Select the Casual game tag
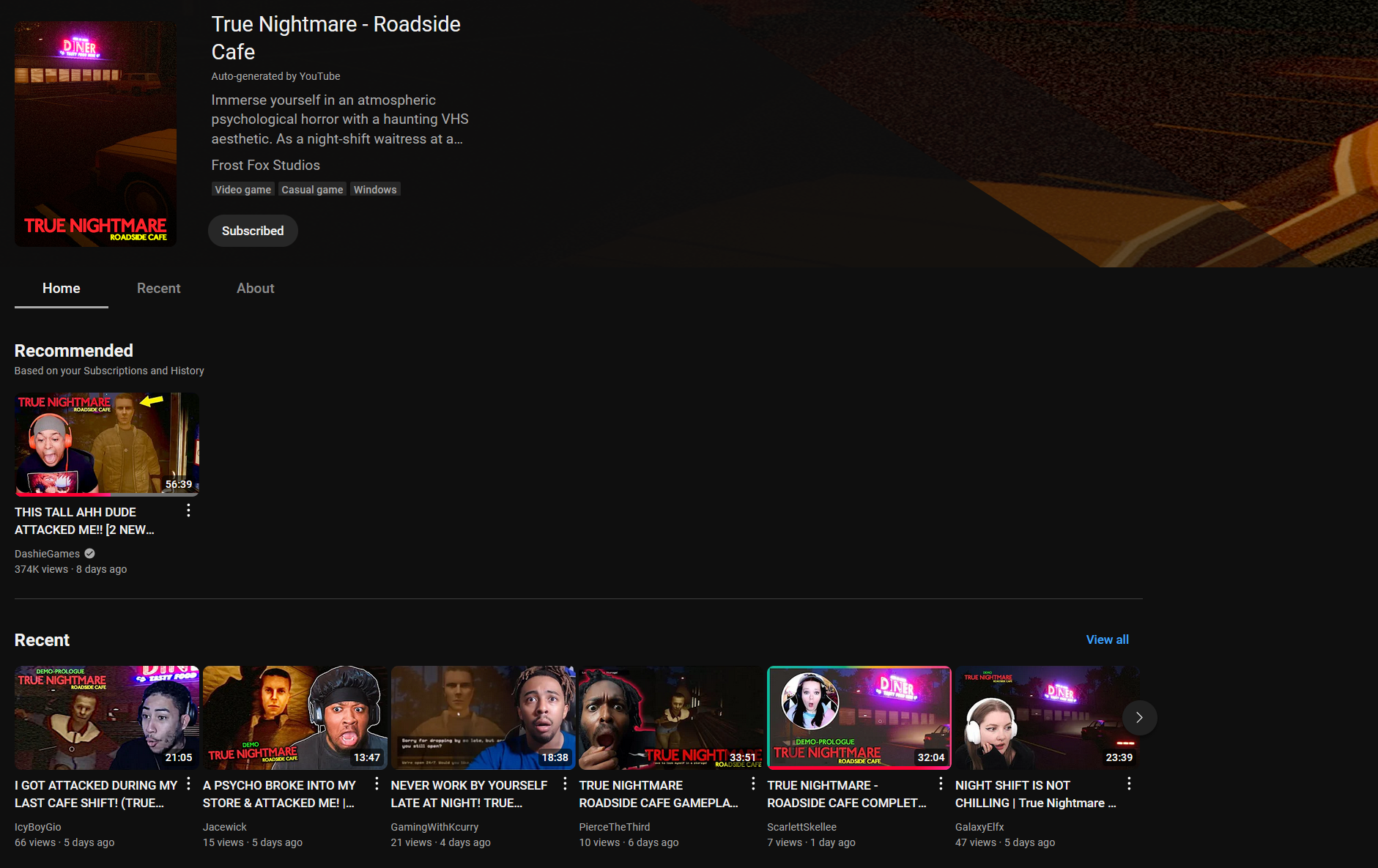The width and height of the screenshot is (1378, 868). 312,189
